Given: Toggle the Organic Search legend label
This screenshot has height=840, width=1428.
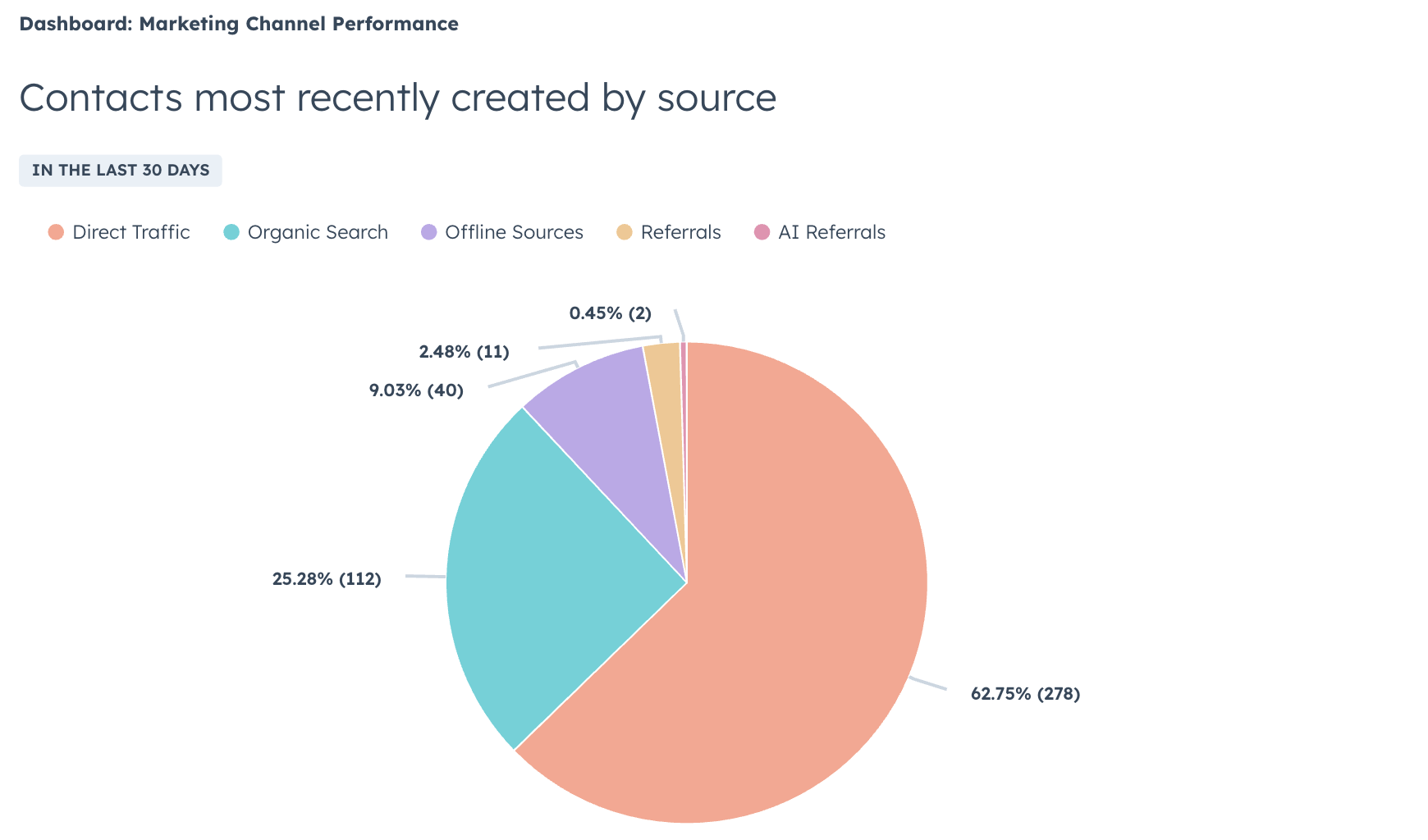Looking at the screenshot, I should click(x=318, y=232).
